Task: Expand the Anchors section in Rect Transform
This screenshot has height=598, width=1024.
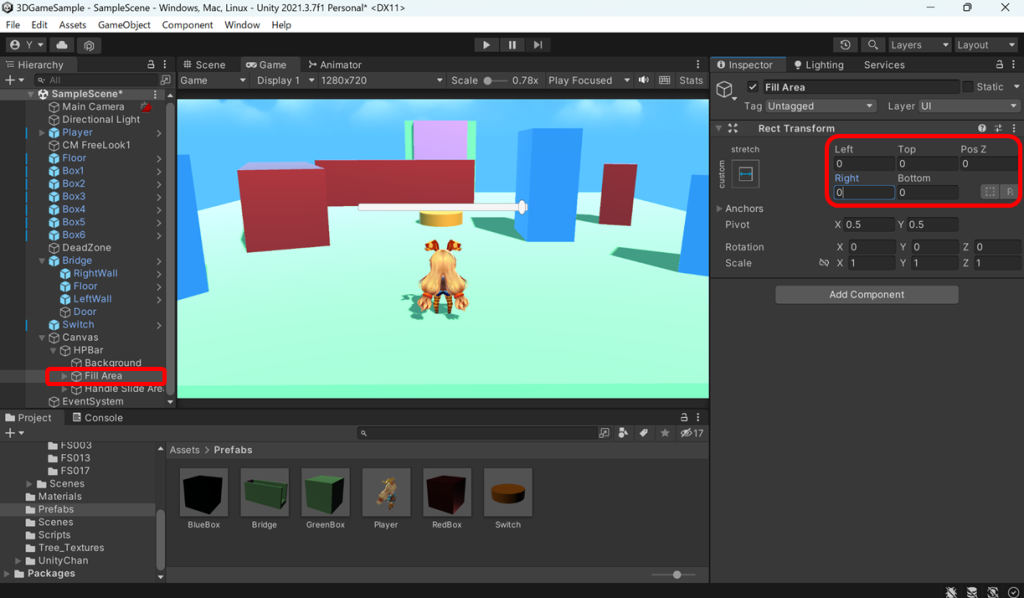Action: pyautogui.click(x=719, y=206)
